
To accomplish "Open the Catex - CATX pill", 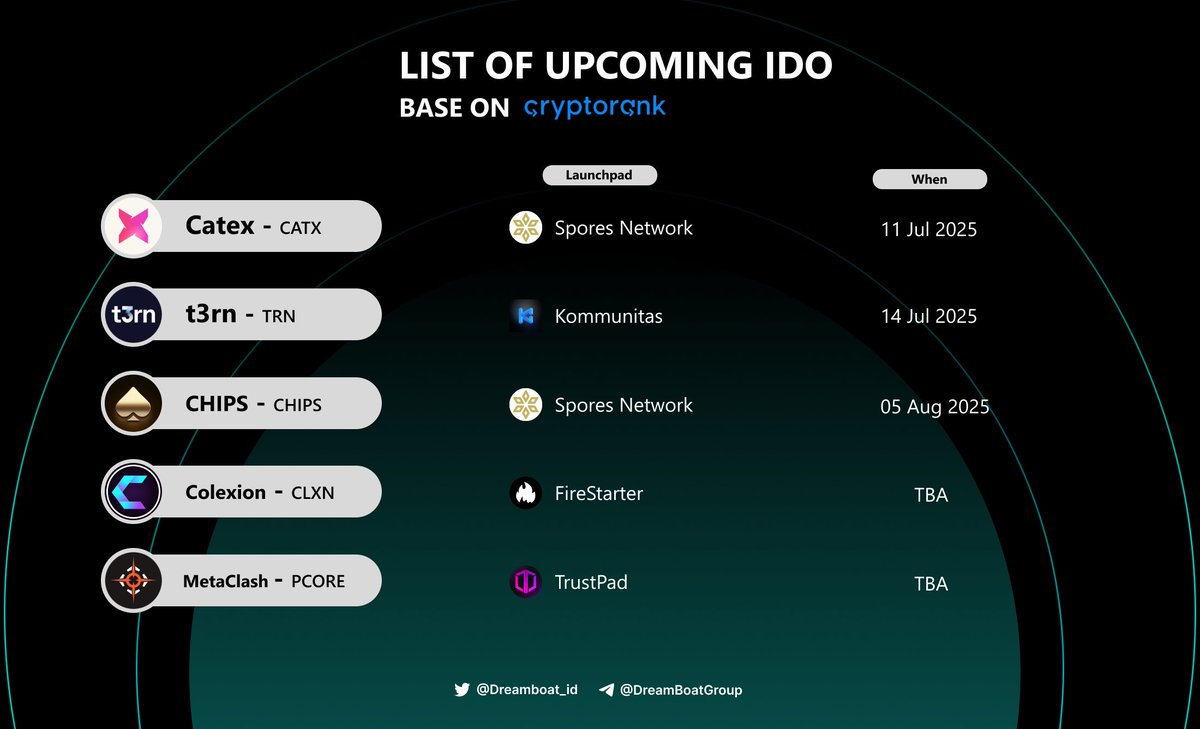I will (x=242, y=226).
